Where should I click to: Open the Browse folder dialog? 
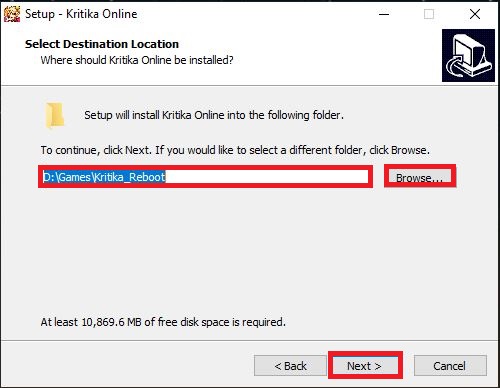[x=420, y=177]
